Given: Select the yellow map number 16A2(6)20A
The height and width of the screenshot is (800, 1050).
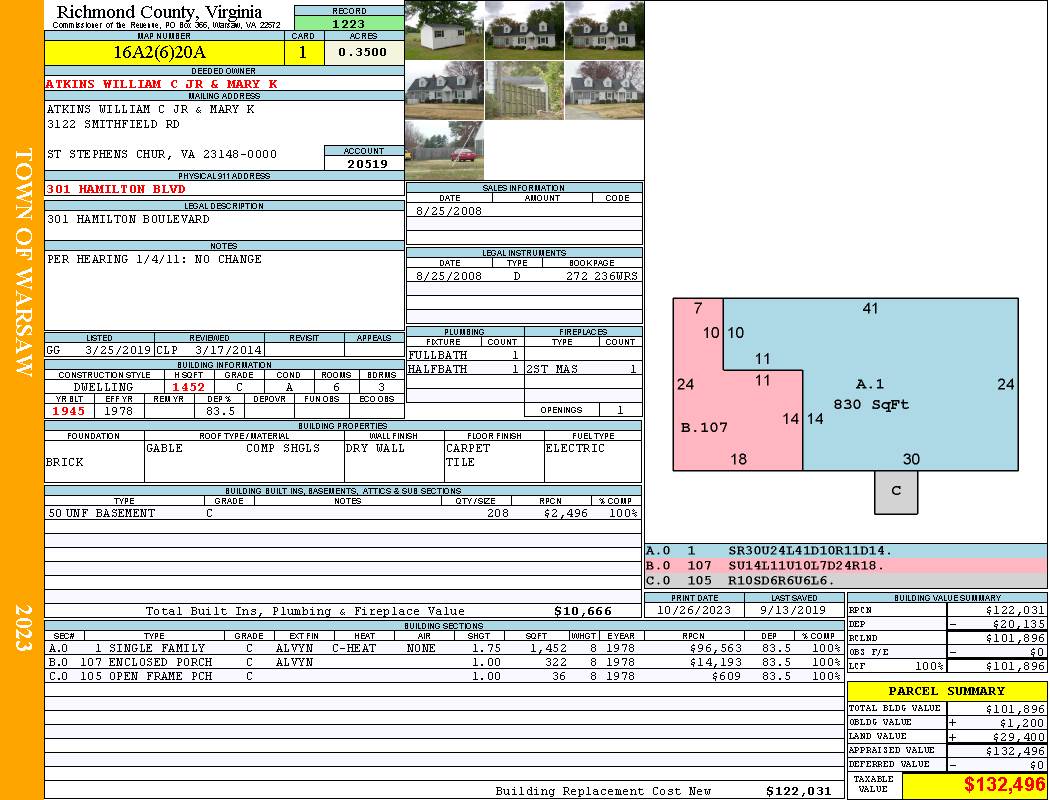Looking at the screenshot, I should tap(166, 52).
